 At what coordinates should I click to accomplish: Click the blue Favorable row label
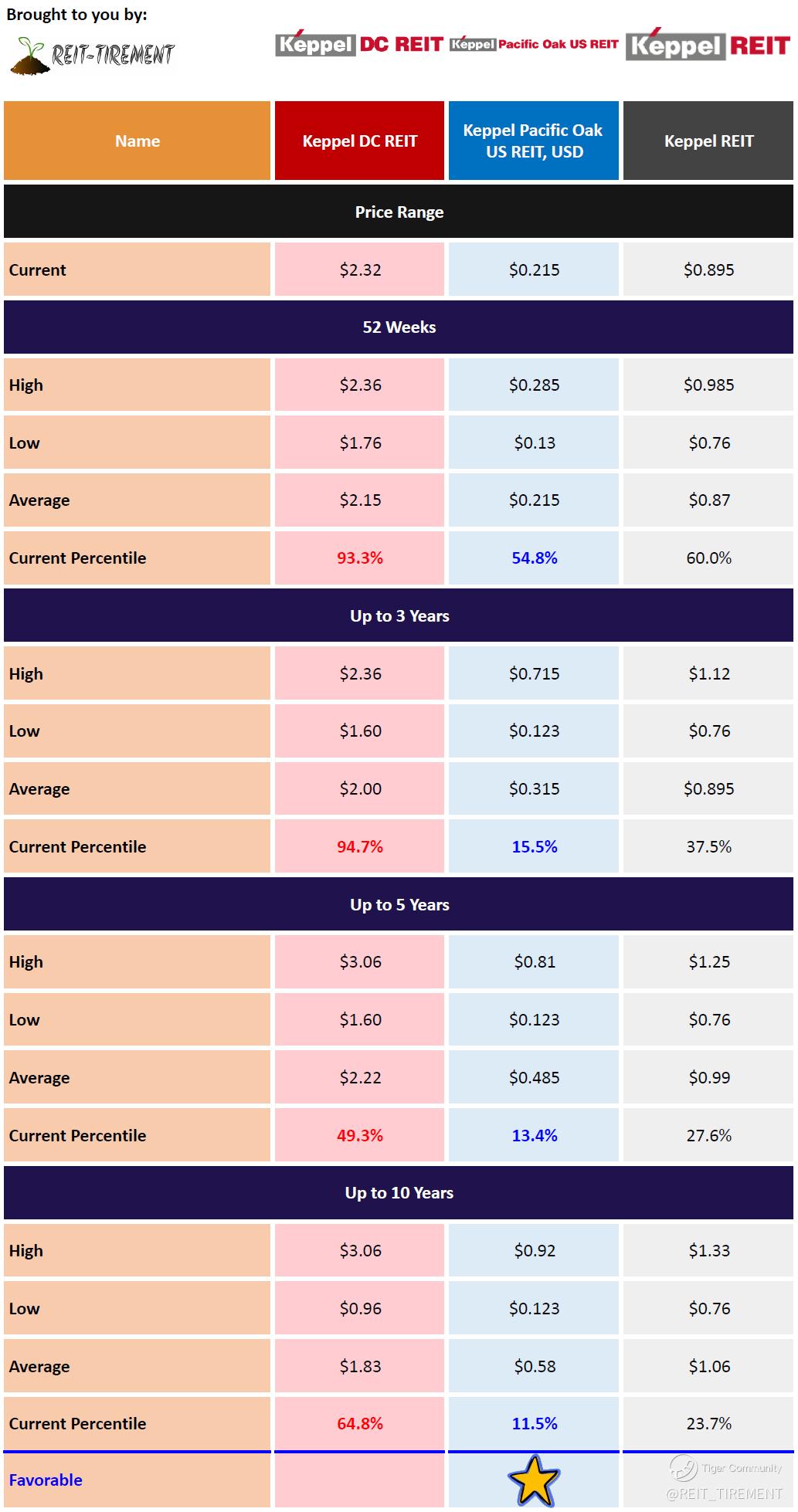tap(46, 1480)
